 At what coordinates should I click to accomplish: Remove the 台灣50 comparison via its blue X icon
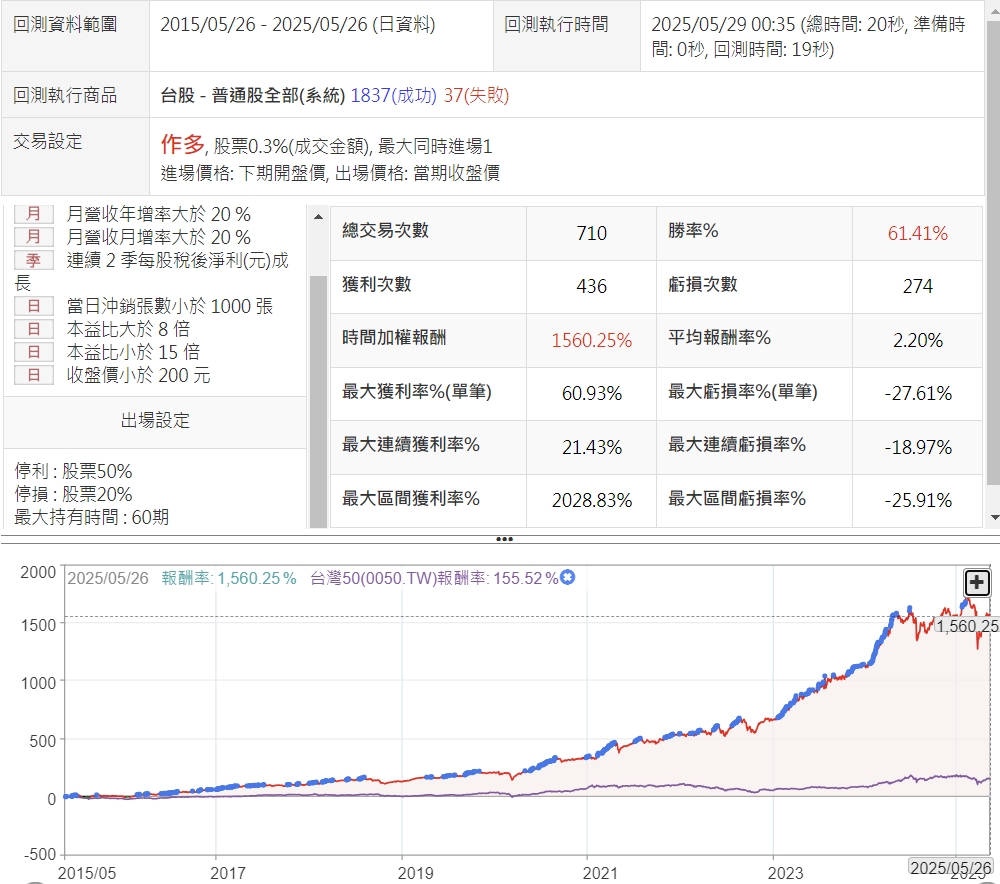tap(568, 578)
